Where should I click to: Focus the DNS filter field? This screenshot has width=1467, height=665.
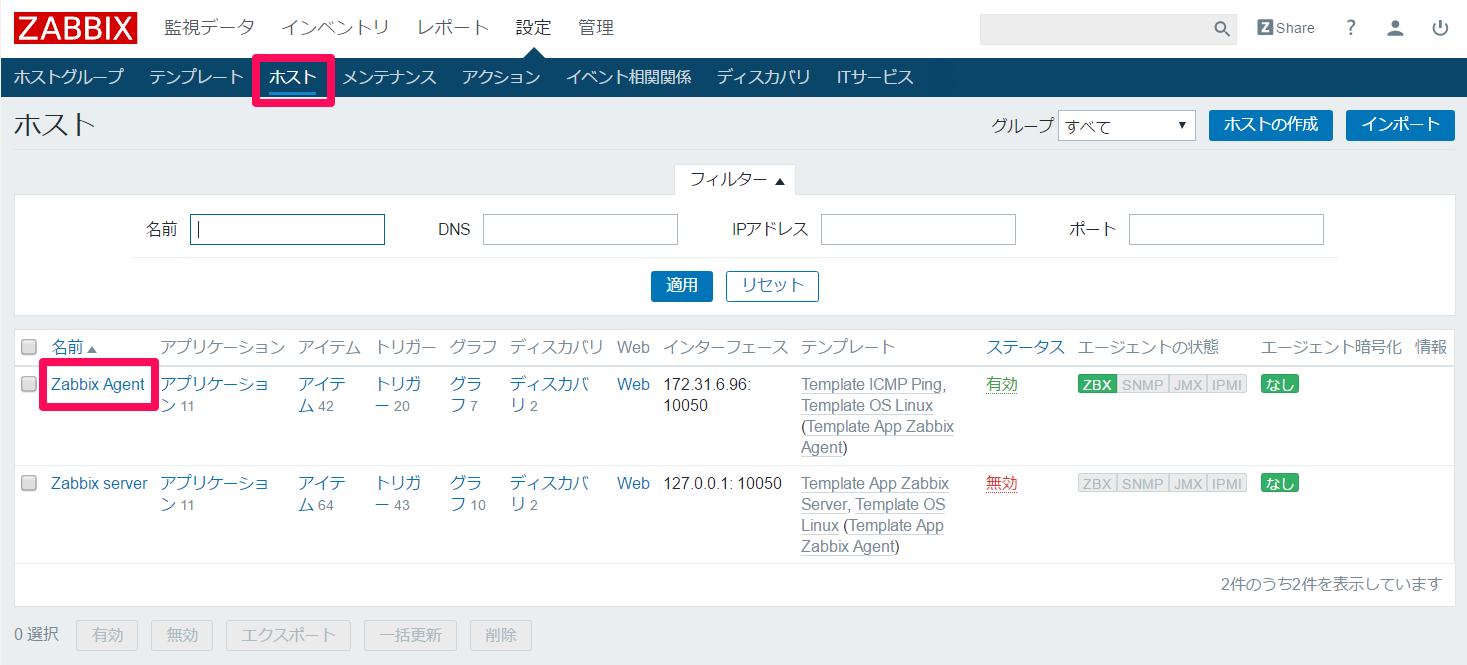pos(580,229)
